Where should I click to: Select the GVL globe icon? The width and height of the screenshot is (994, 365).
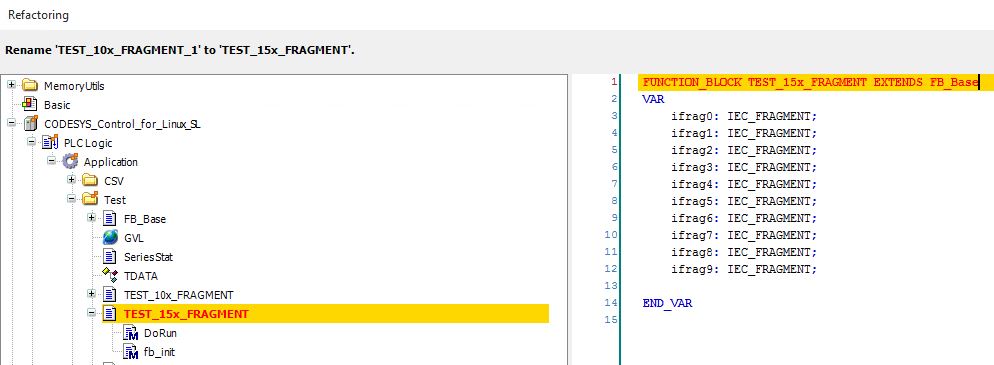tap(110, 238)
